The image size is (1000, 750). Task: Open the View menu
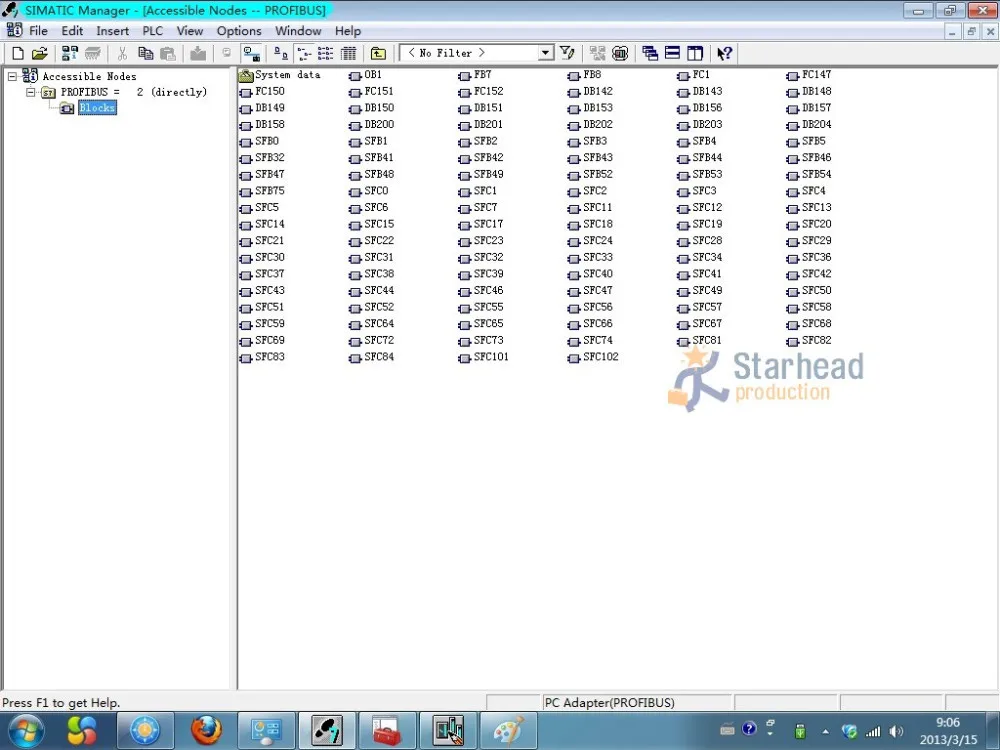189,31
